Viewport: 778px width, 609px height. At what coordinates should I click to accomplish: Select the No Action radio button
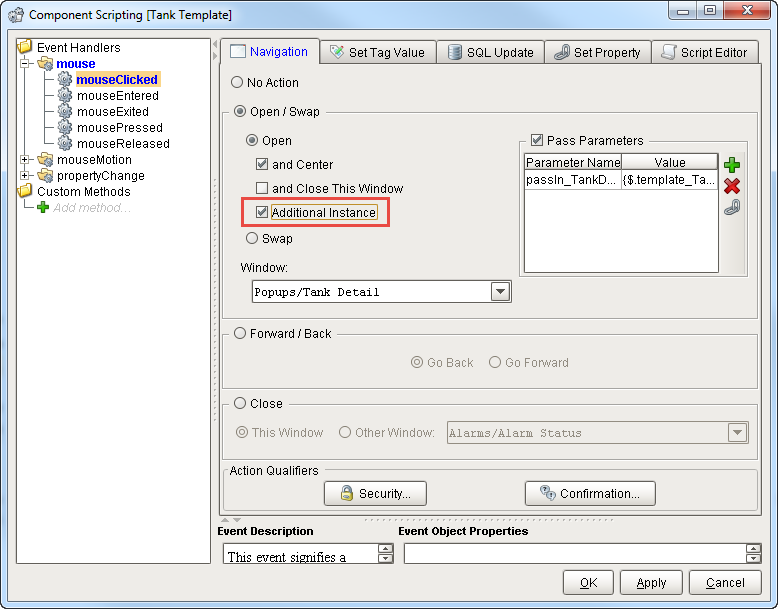point(237,82)
